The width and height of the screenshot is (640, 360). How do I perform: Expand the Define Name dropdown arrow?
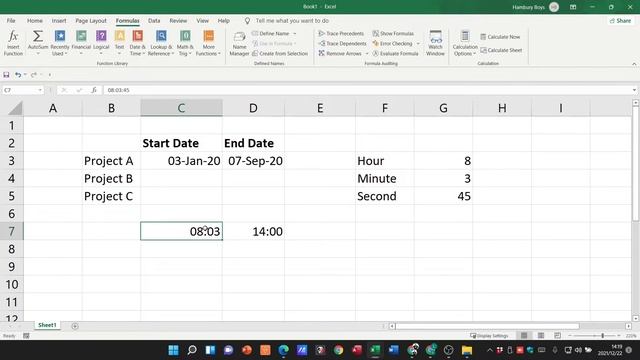[295, 33]
